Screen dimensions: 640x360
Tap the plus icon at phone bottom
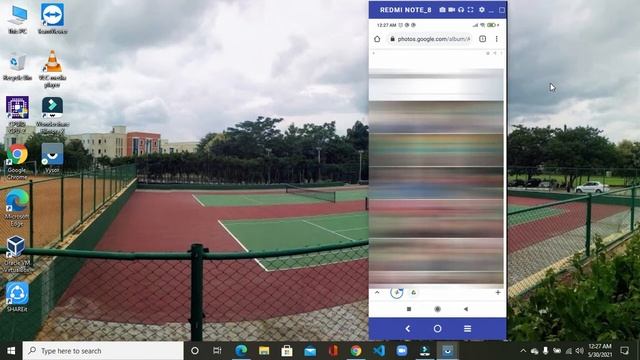pyautogui.click(x=498, y=292)
